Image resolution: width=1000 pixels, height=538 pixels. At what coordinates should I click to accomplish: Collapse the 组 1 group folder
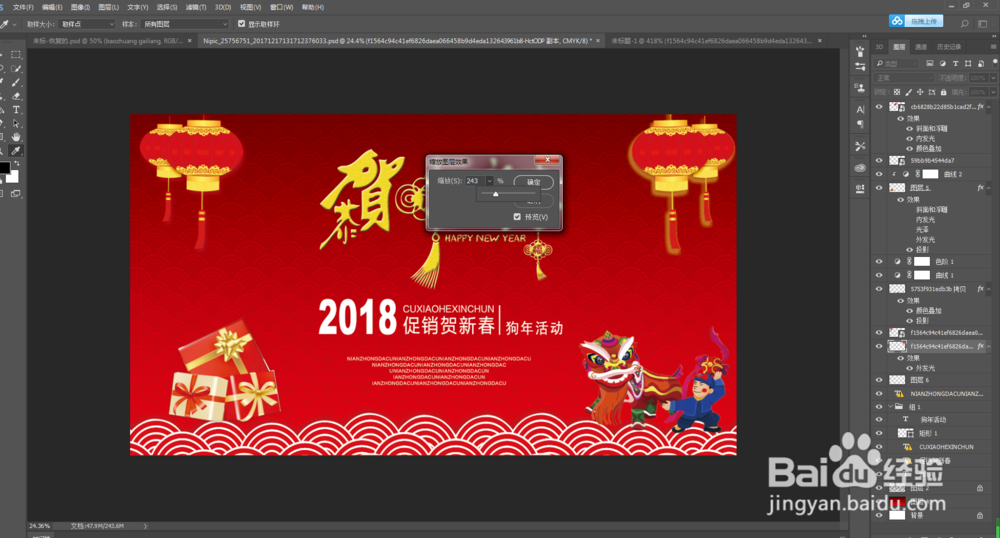pos(891,407)
